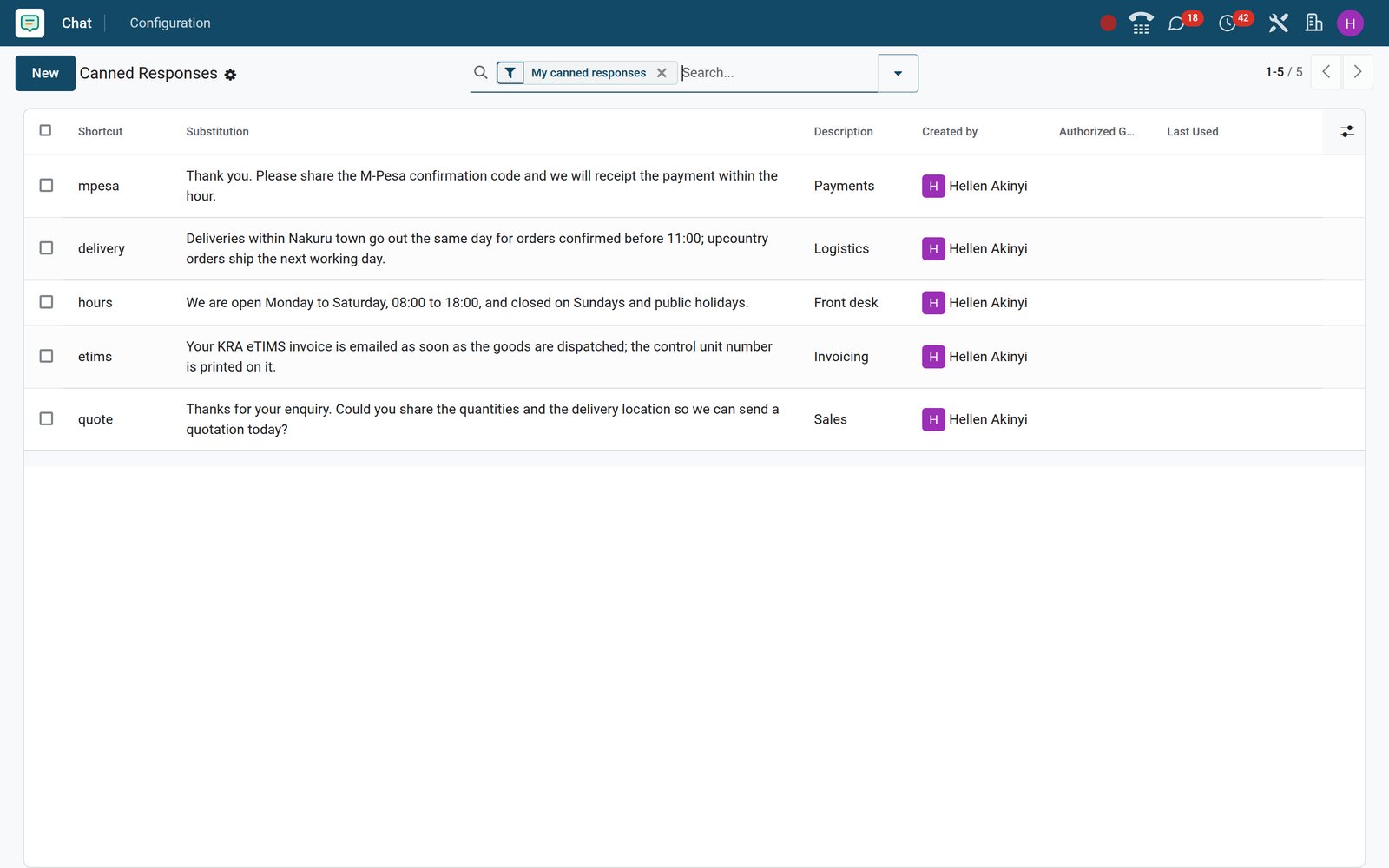The height and width of the screenshot is (868, 1389).
Task: Click the quotation enquiry substitution text
Action: coord(483,419)
